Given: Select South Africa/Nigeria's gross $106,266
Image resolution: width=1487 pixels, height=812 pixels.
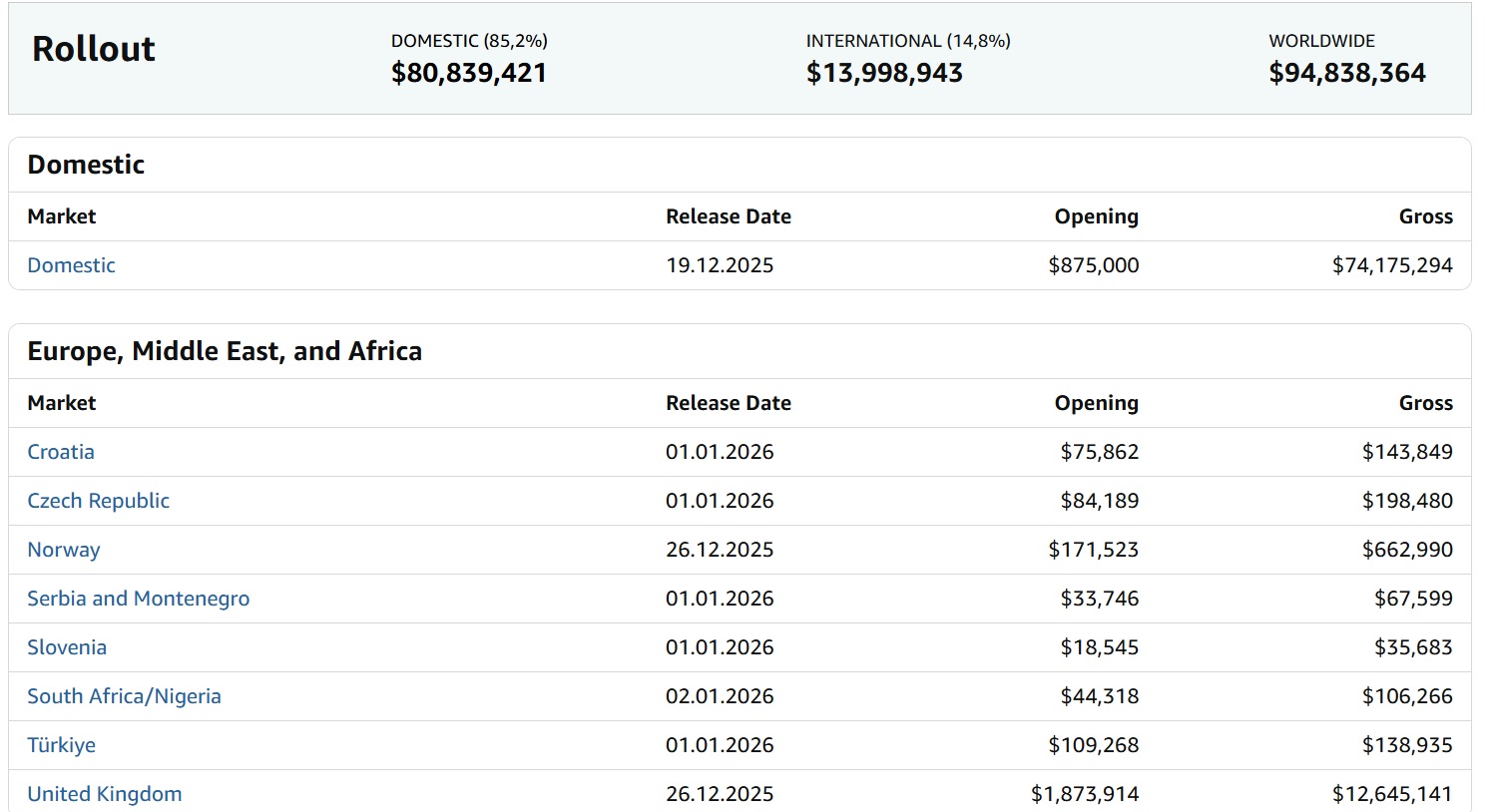Looking at the screenshot, I should click(1407, 696).
